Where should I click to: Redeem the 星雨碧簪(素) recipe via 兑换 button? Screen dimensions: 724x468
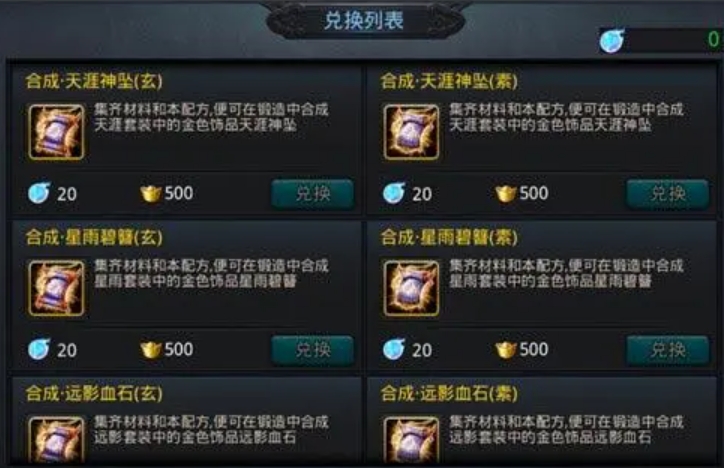tap(667, 350)
